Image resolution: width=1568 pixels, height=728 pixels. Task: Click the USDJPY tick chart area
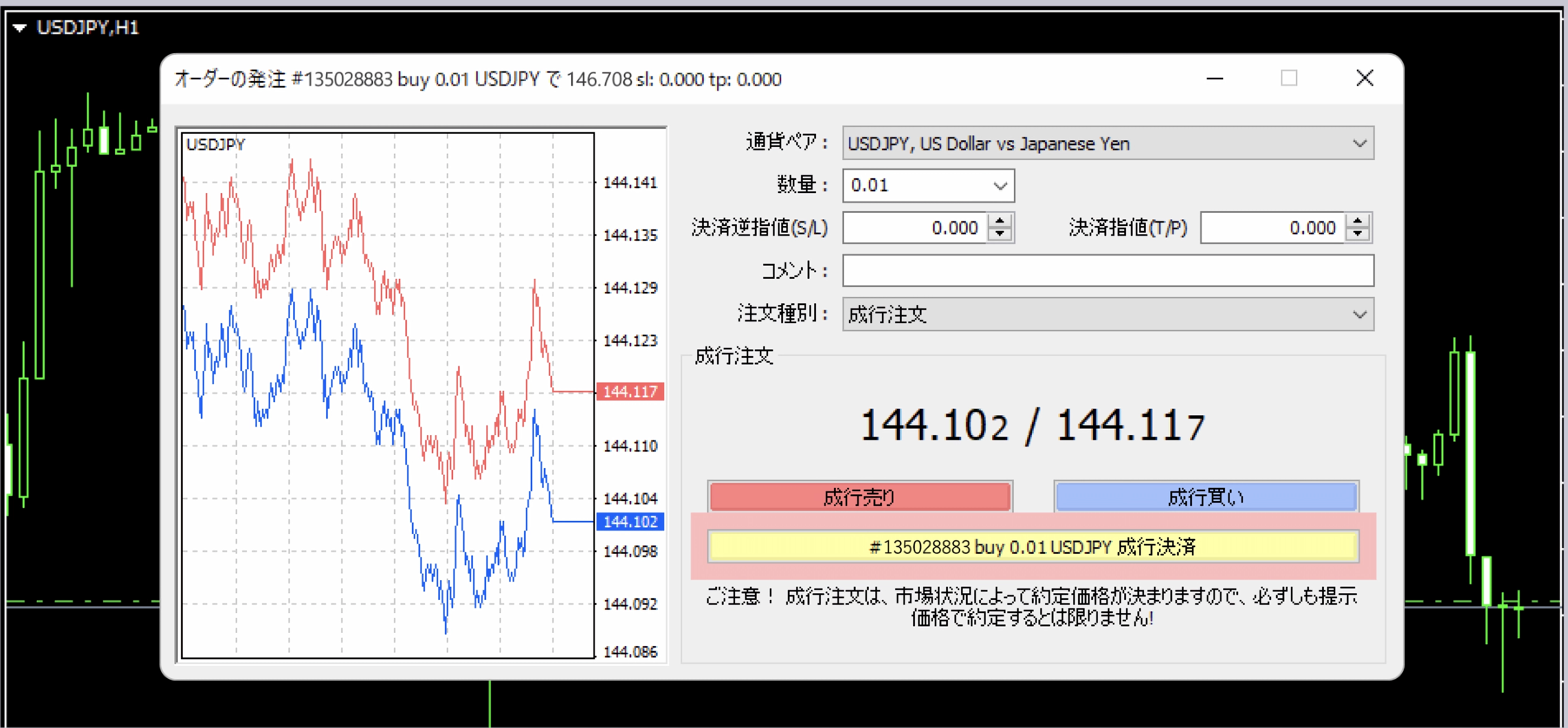pos(387,396)
